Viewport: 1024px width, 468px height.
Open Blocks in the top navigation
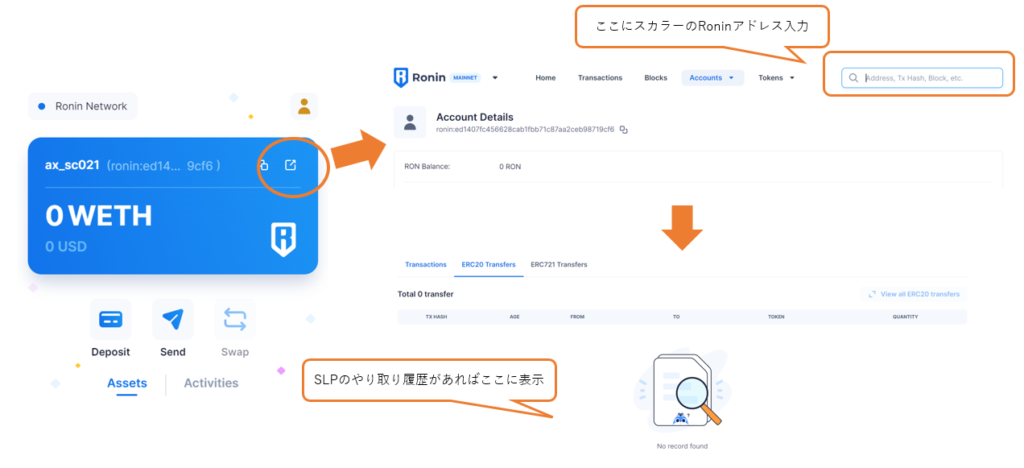tap(655, 78)
